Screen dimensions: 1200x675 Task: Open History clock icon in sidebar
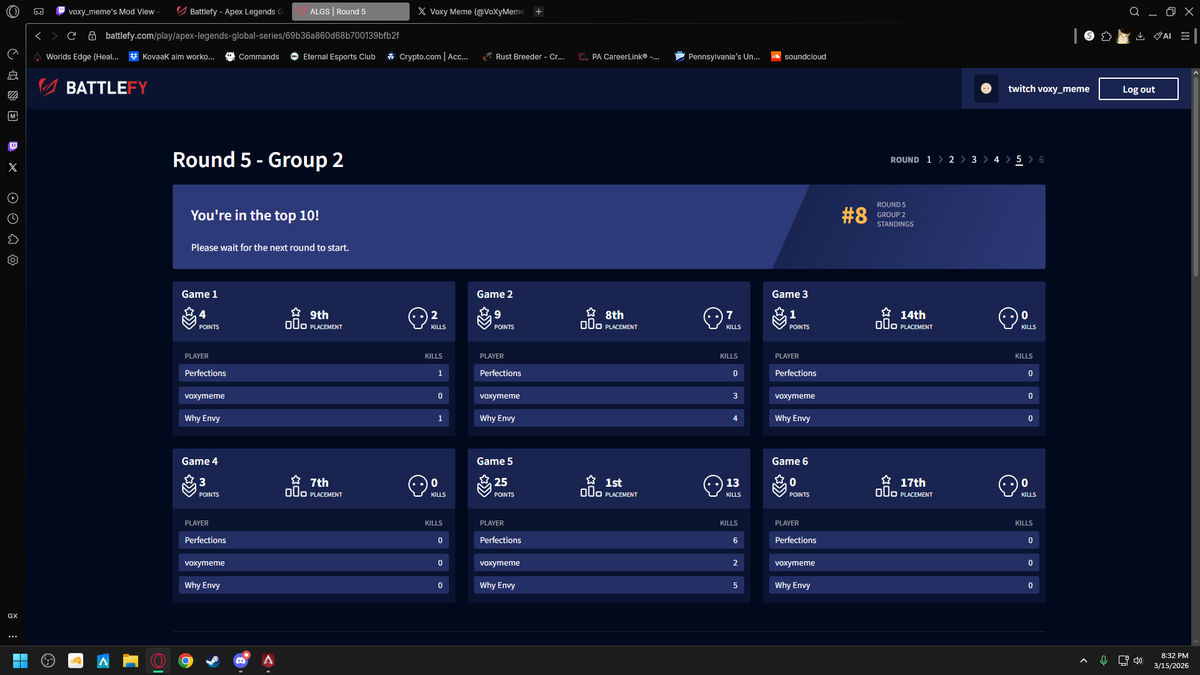pos(13,218)
